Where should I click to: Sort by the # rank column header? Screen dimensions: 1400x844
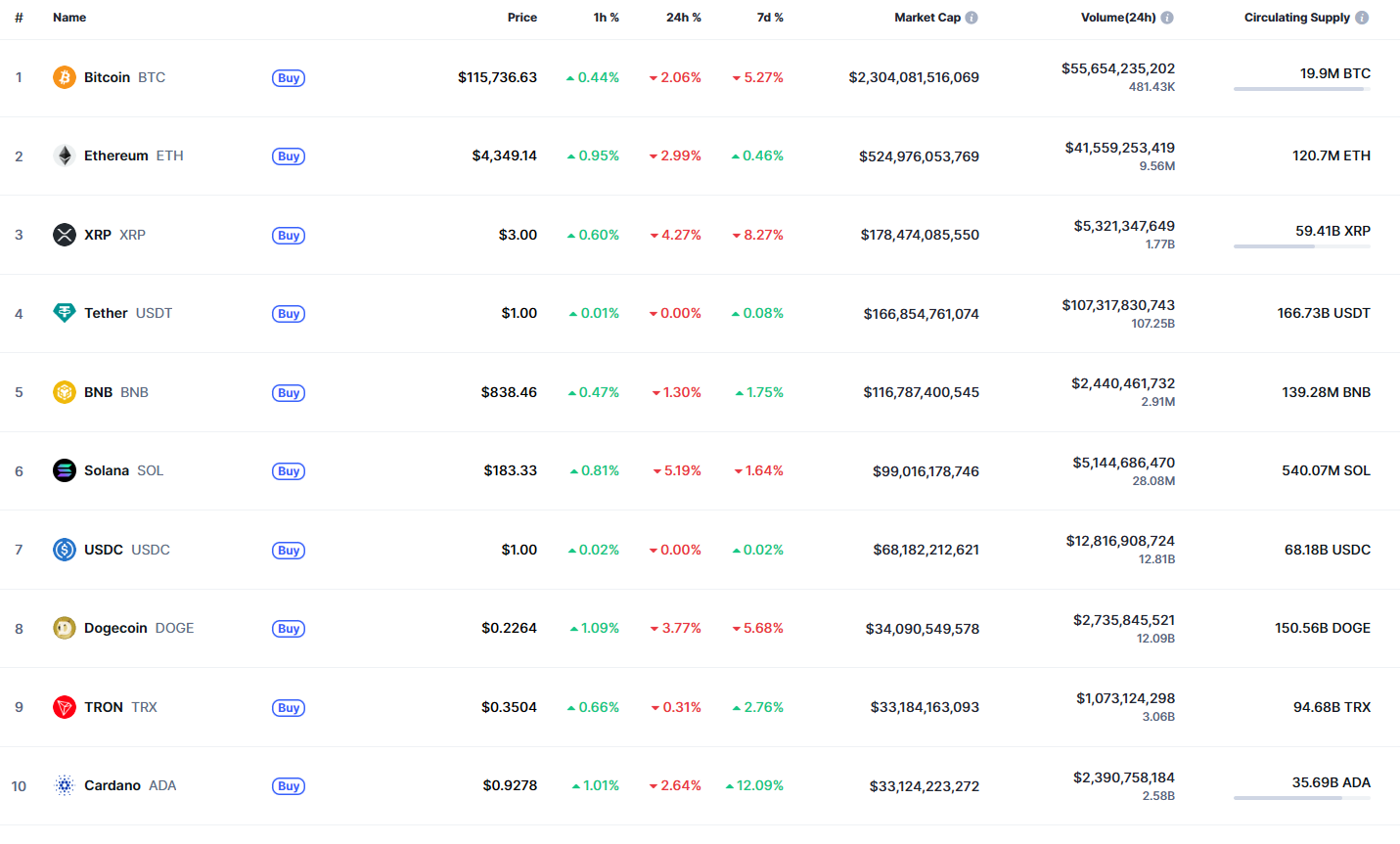coord(19,18)
